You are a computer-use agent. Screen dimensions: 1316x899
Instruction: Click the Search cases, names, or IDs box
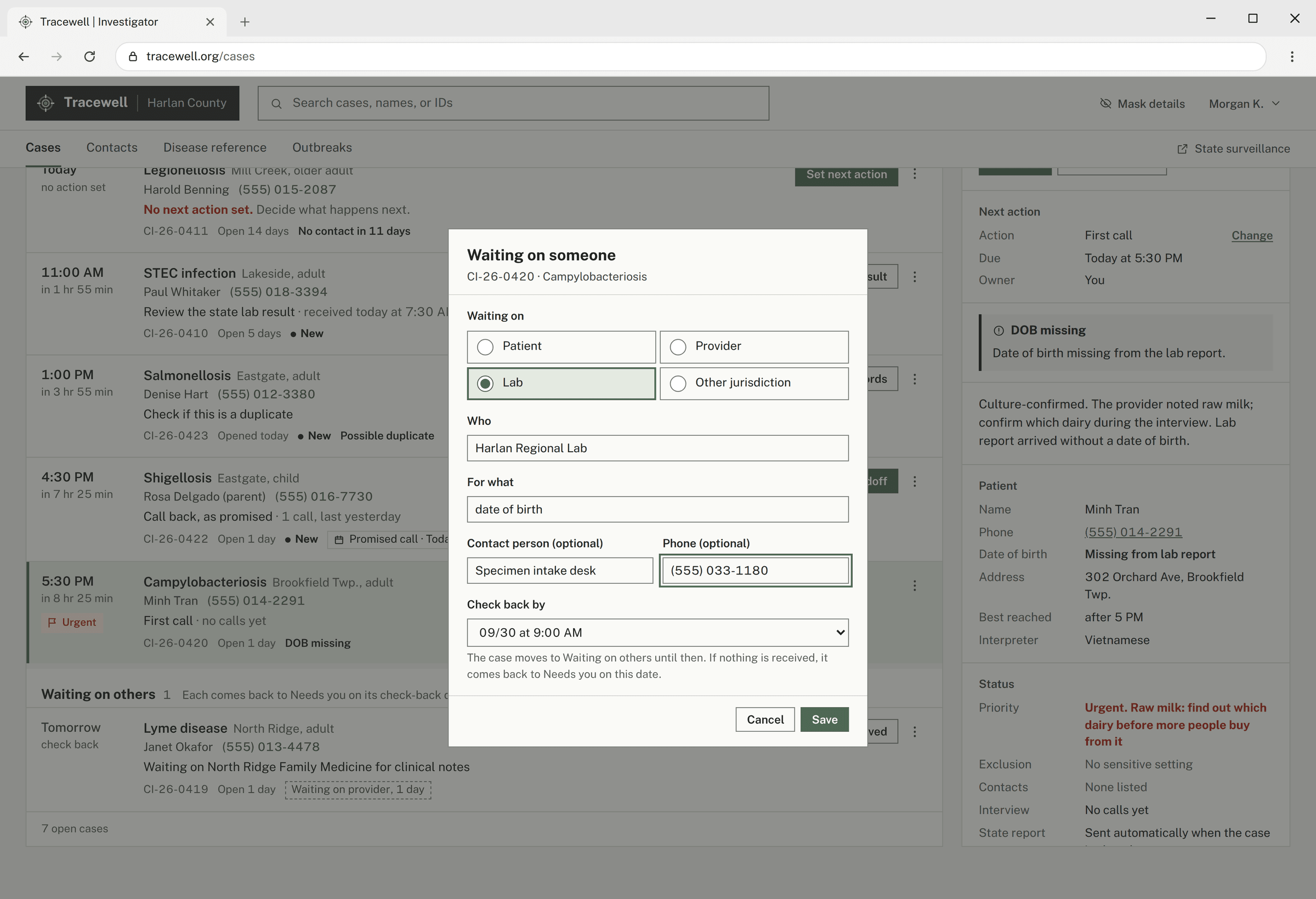[513, 103]
